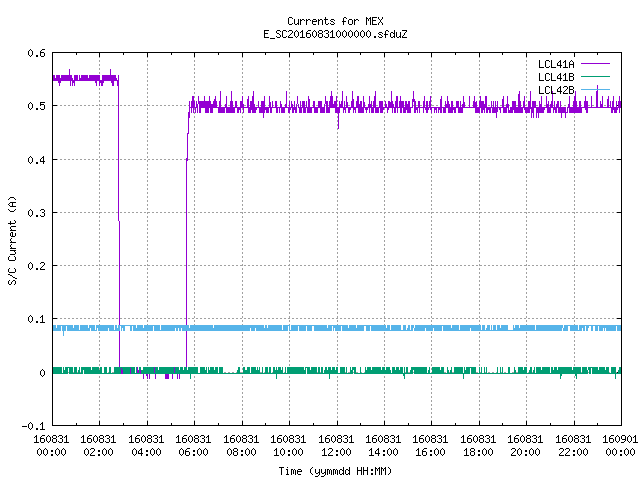
Task: Click the x-axis tick 160831 08:00
Action: click(241, 446)
